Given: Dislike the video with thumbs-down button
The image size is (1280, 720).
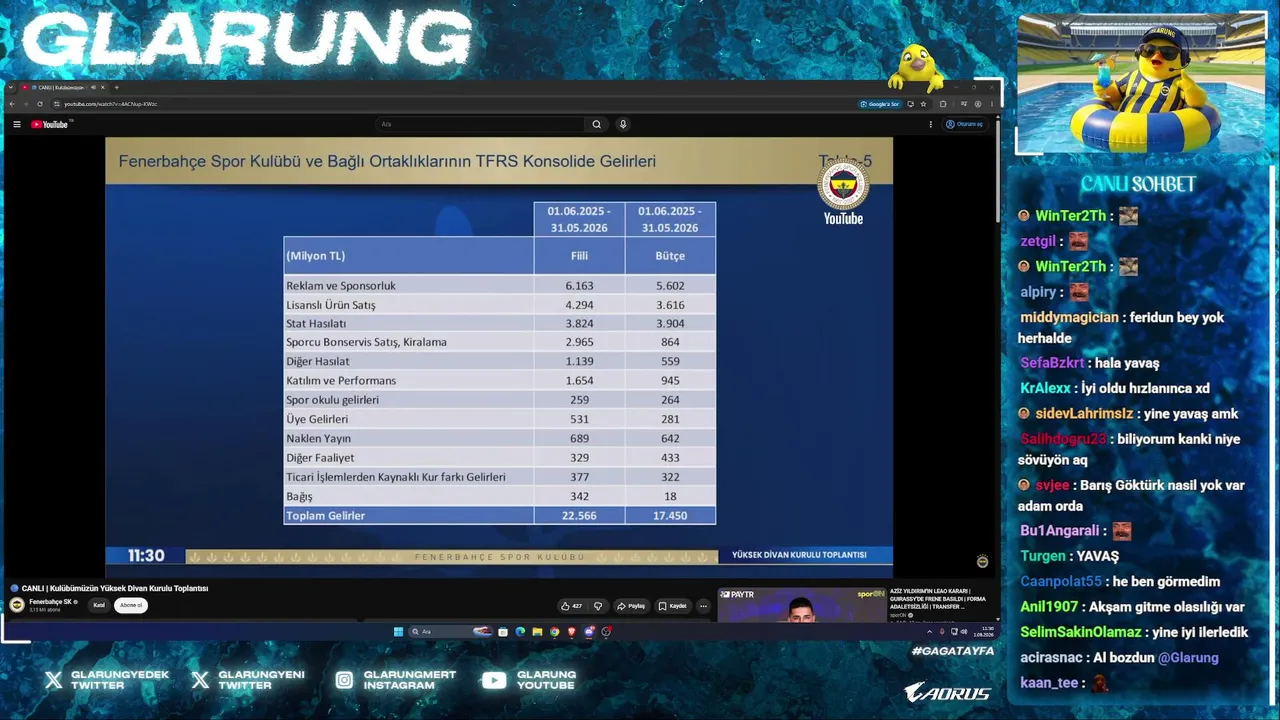Looking at the screenshot, I should (598, 606).
